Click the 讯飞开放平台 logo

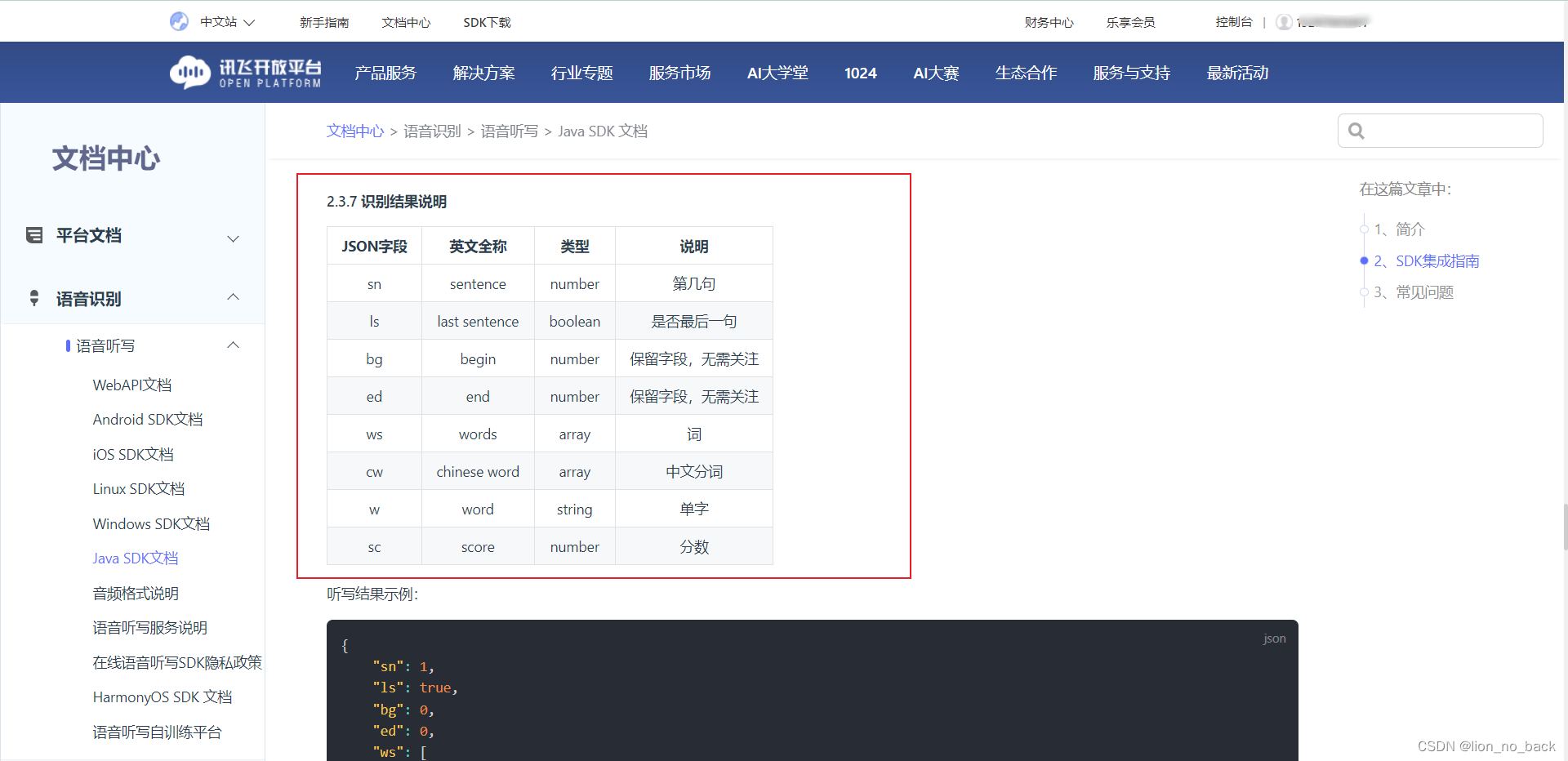pyautogui.click(x=245, y=73)
